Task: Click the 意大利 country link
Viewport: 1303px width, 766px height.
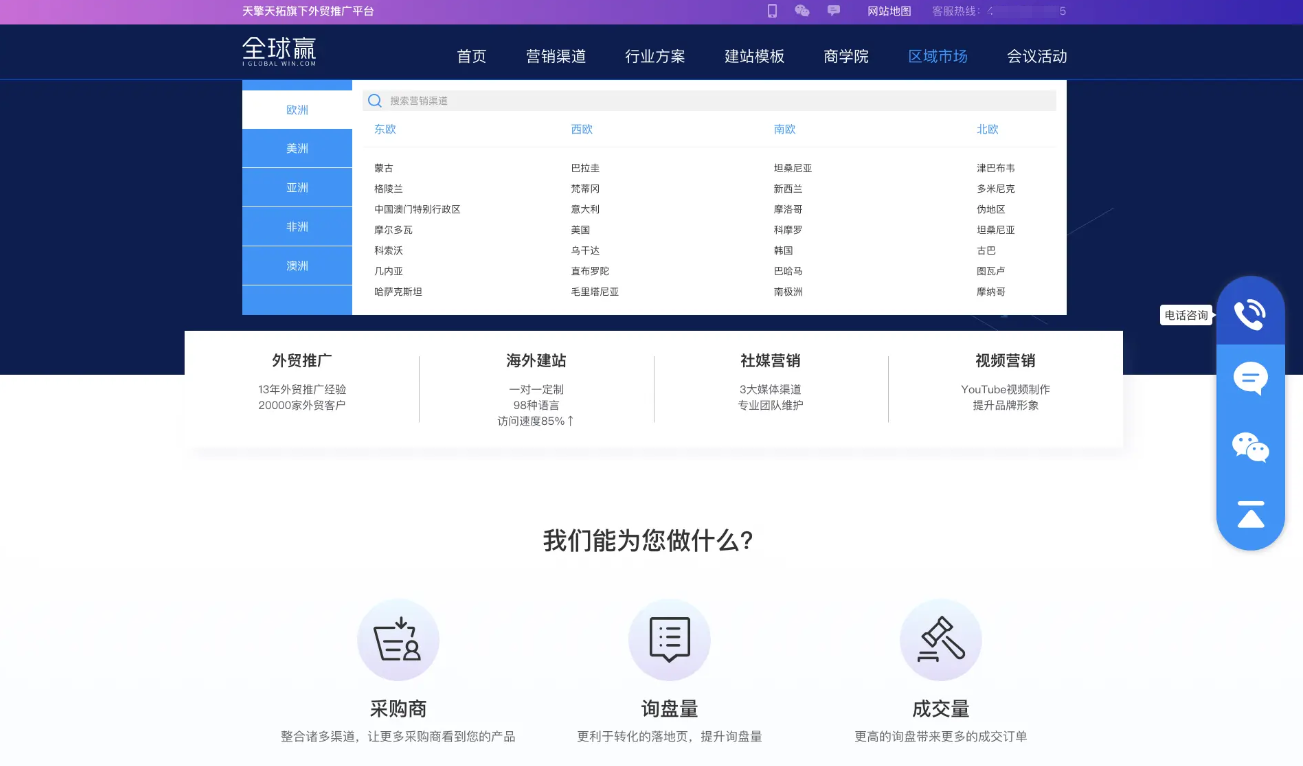Action: (x=585, y=210)
